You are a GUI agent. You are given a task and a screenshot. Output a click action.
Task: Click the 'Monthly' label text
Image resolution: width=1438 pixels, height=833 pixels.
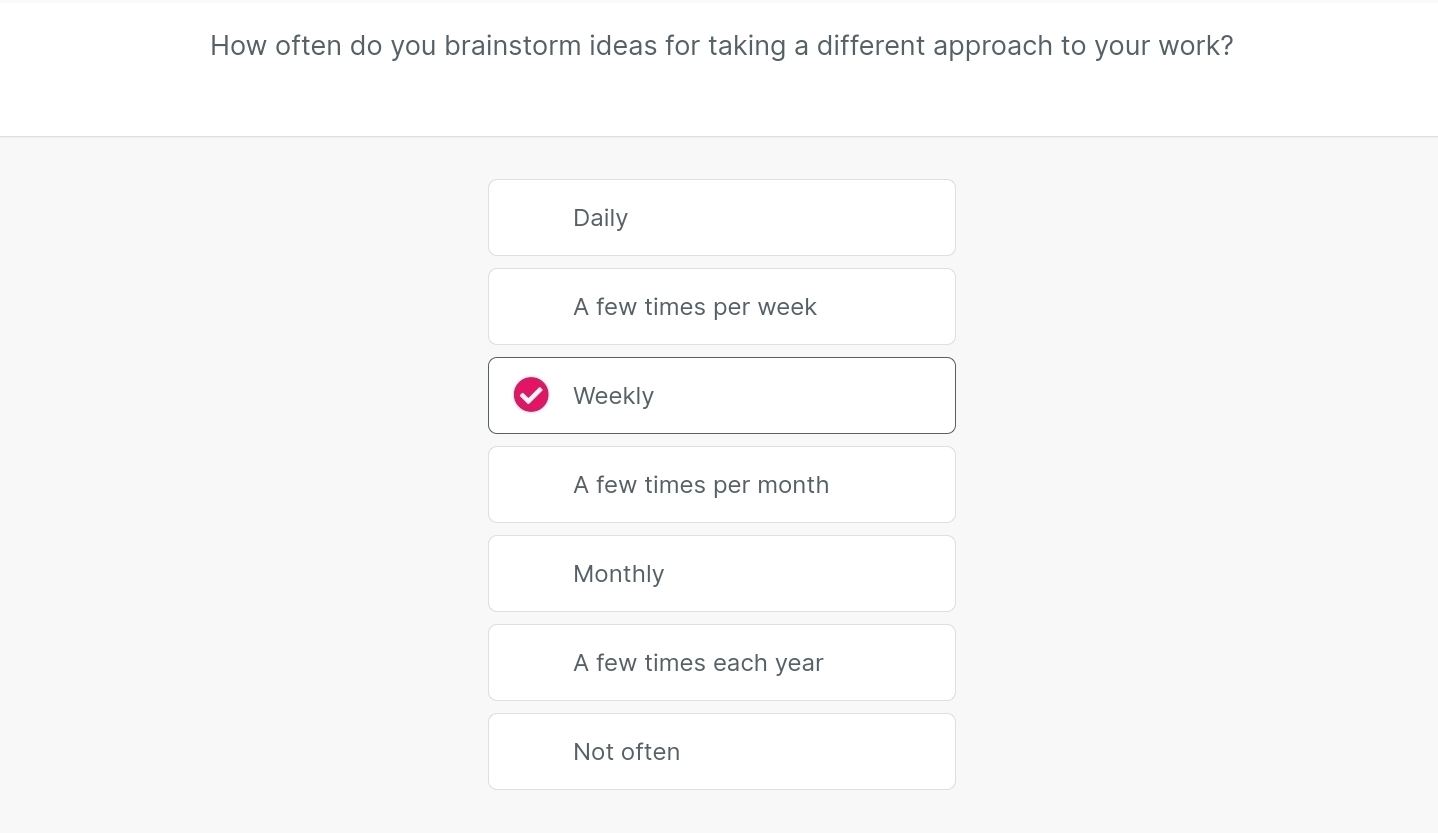(x=618, y=574)
